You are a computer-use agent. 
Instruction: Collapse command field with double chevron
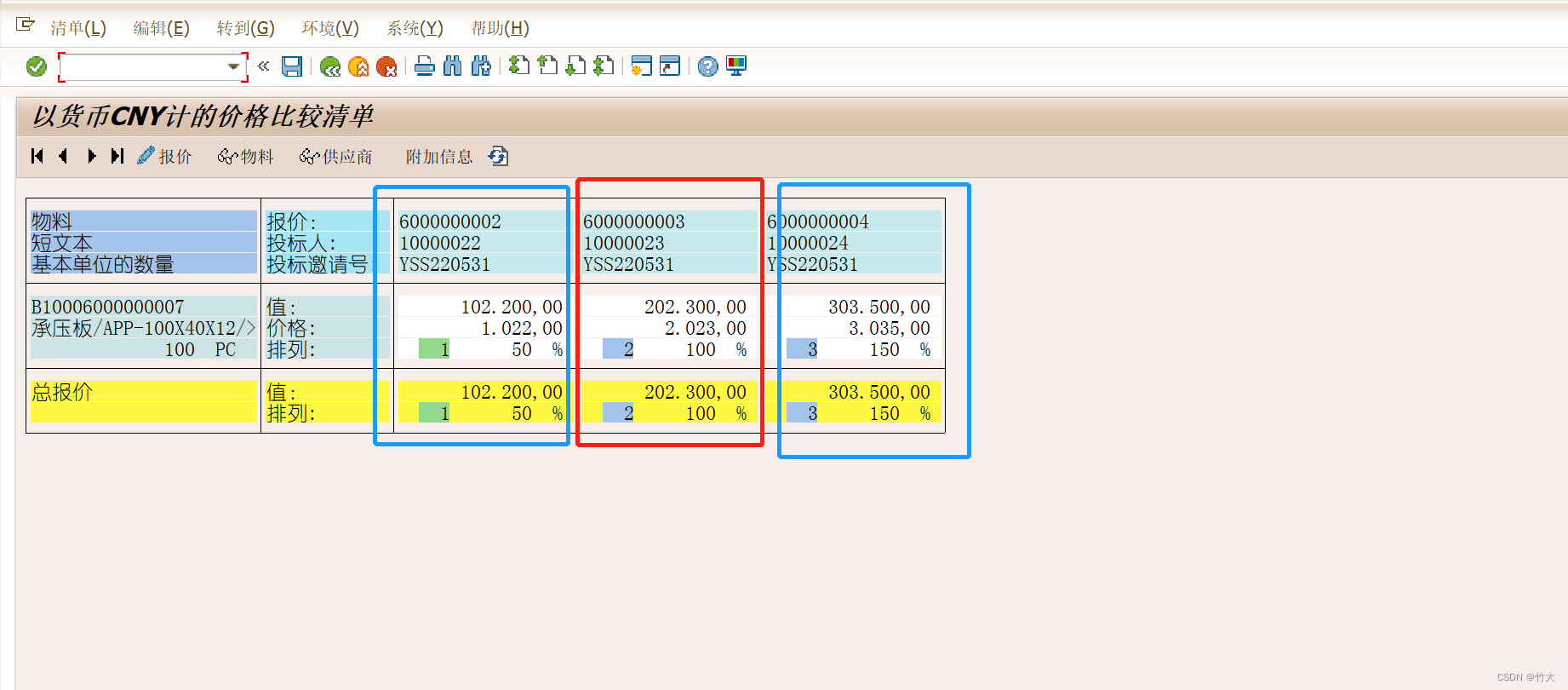point(263,66)
